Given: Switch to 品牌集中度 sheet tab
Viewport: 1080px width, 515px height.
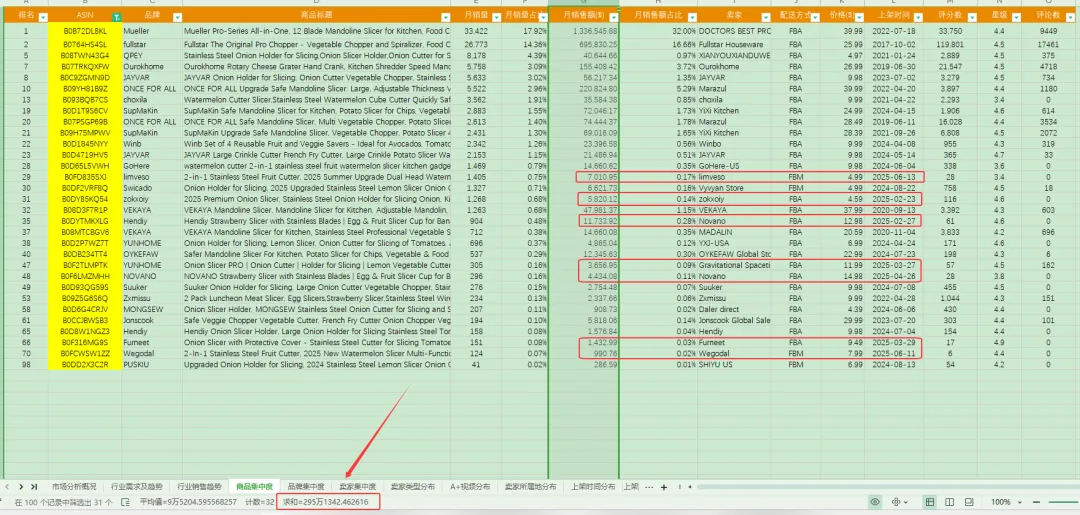Looking at the screenshot, I should tap(306, 487).
